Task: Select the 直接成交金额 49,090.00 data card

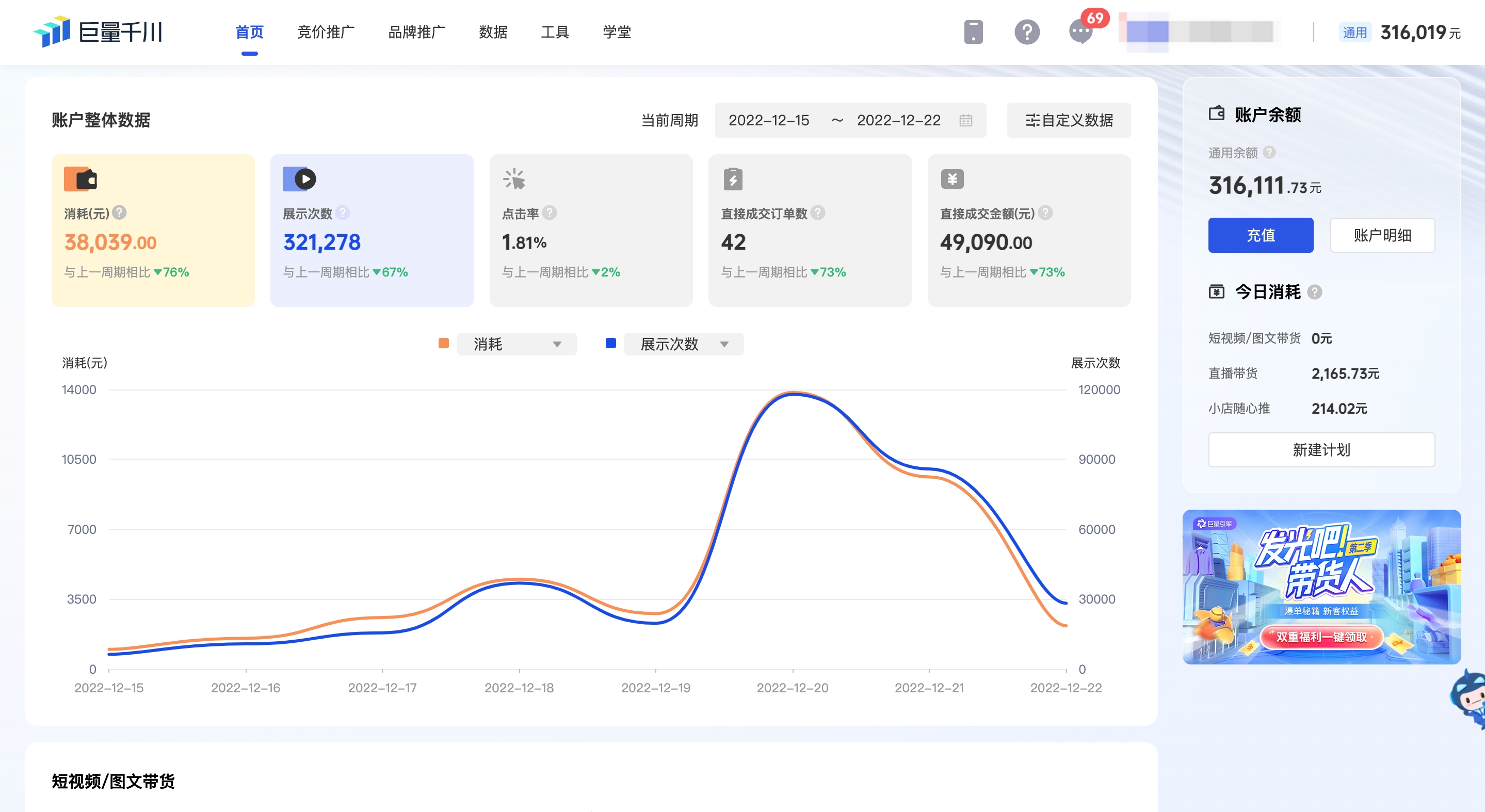Action: pyautogui.click(x=1029, y=231)
